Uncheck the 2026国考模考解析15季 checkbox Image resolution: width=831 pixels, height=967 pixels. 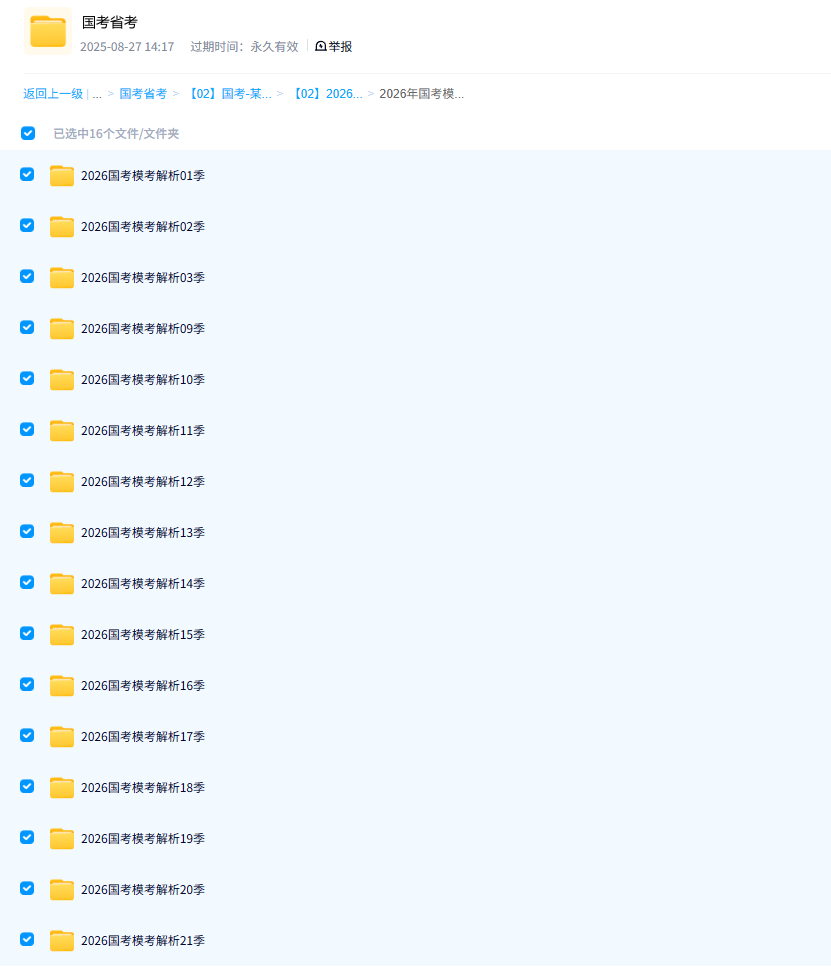pos(27,633)
